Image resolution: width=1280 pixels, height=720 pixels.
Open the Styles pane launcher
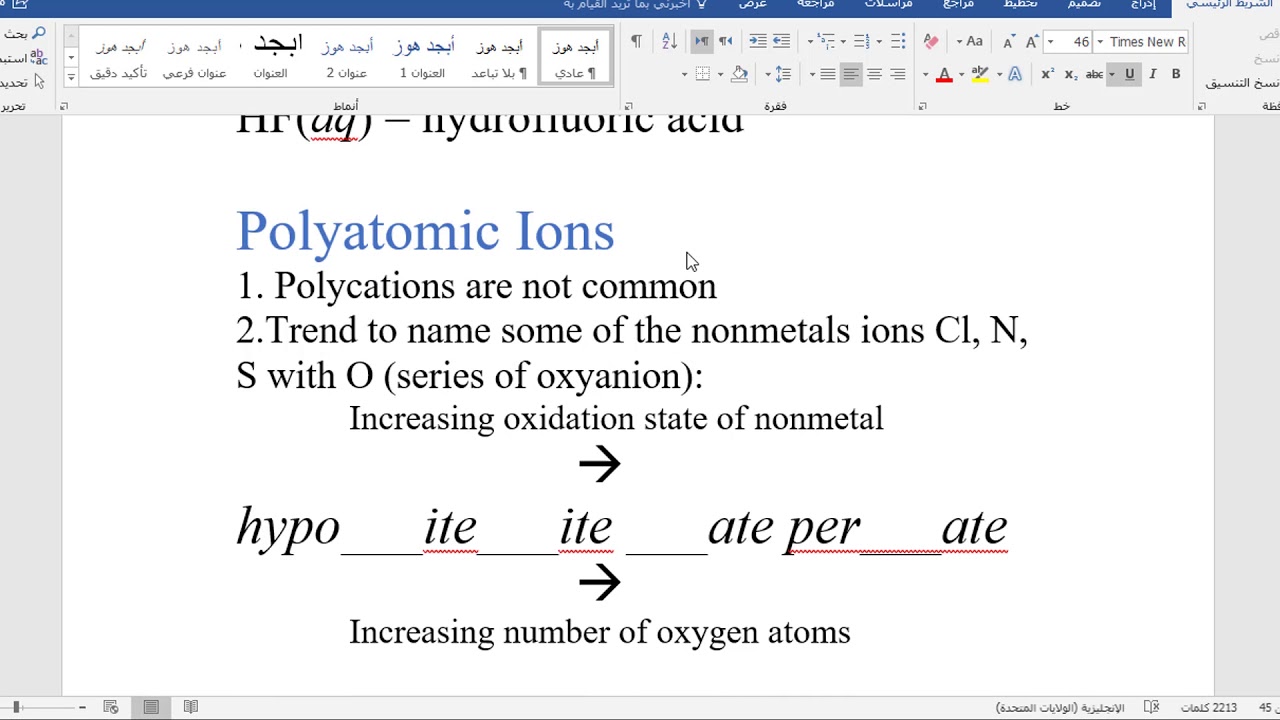pyautogui.click(x=64, y=106)
